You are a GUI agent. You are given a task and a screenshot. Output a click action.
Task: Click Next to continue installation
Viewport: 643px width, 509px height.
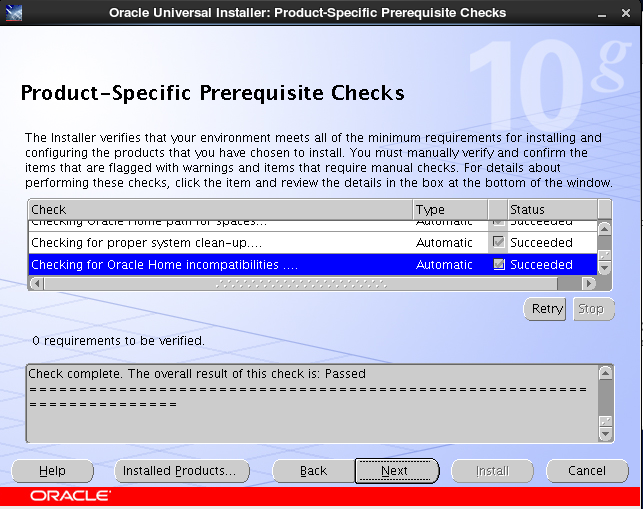397,471
